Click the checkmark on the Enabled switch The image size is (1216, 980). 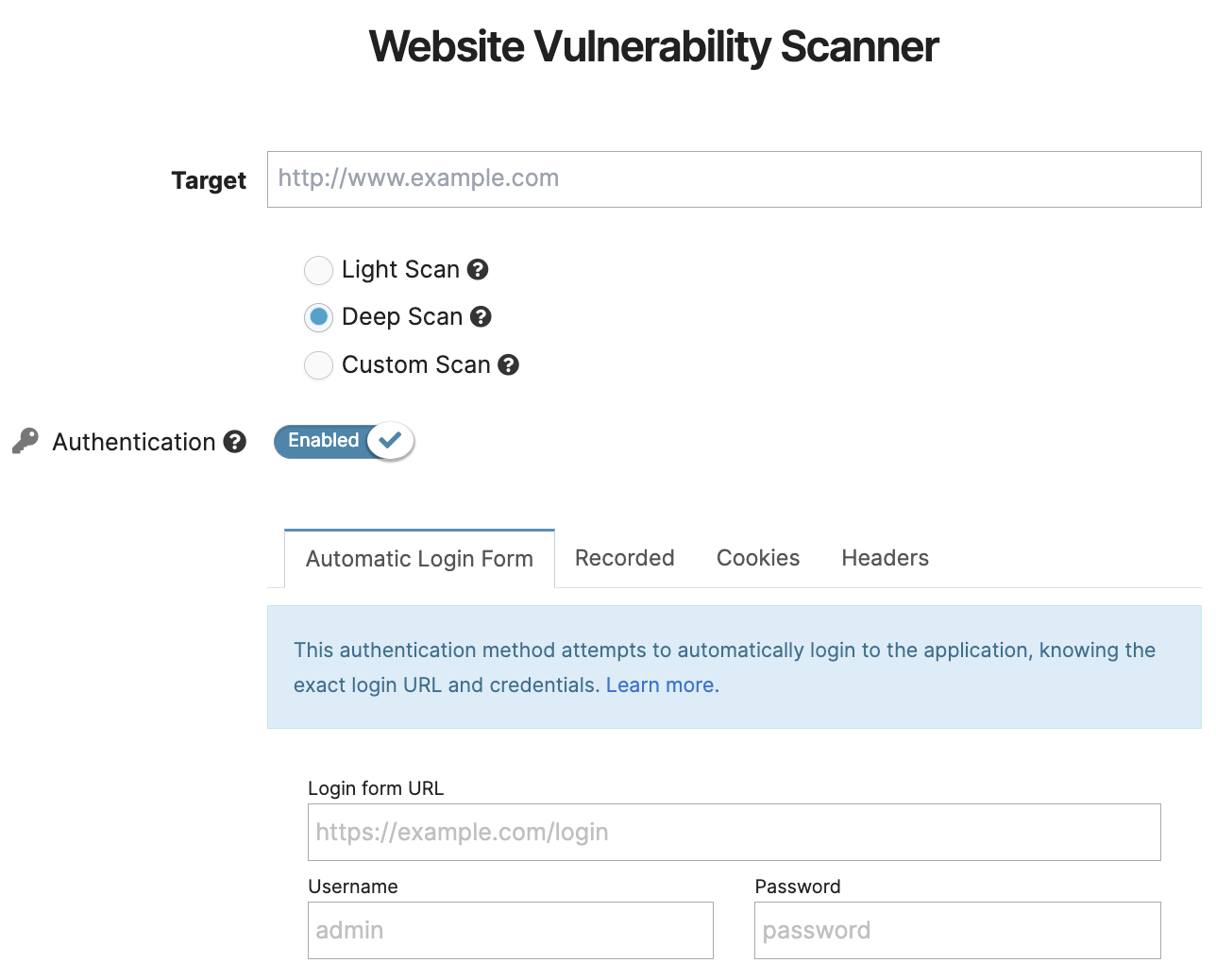(390, 440)
